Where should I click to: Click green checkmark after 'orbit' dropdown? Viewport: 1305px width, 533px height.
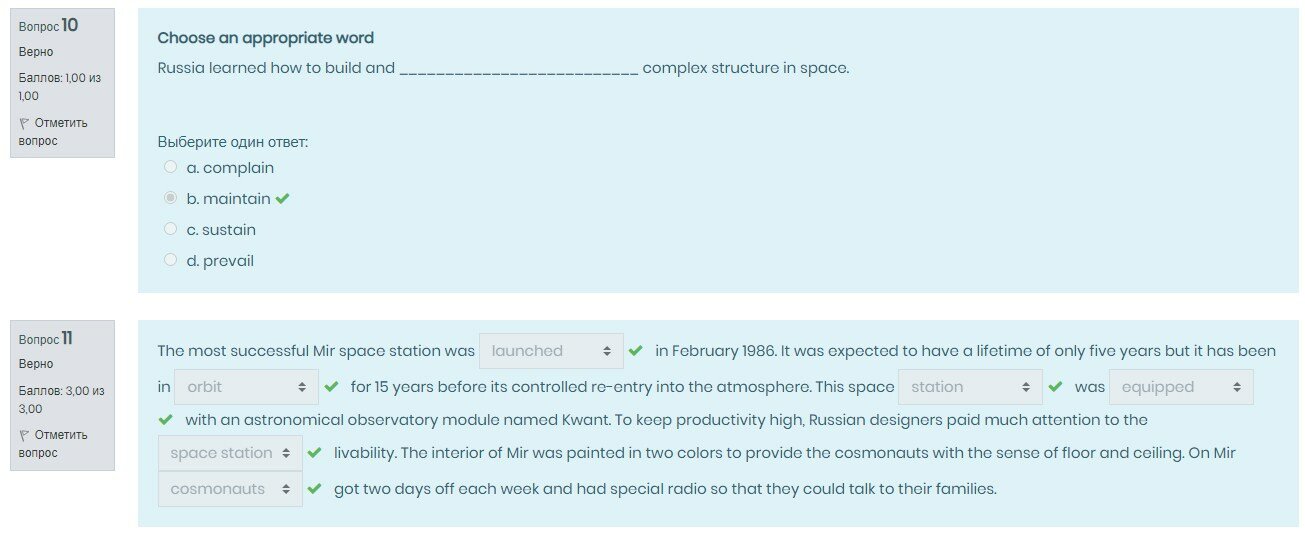(331, 387)
